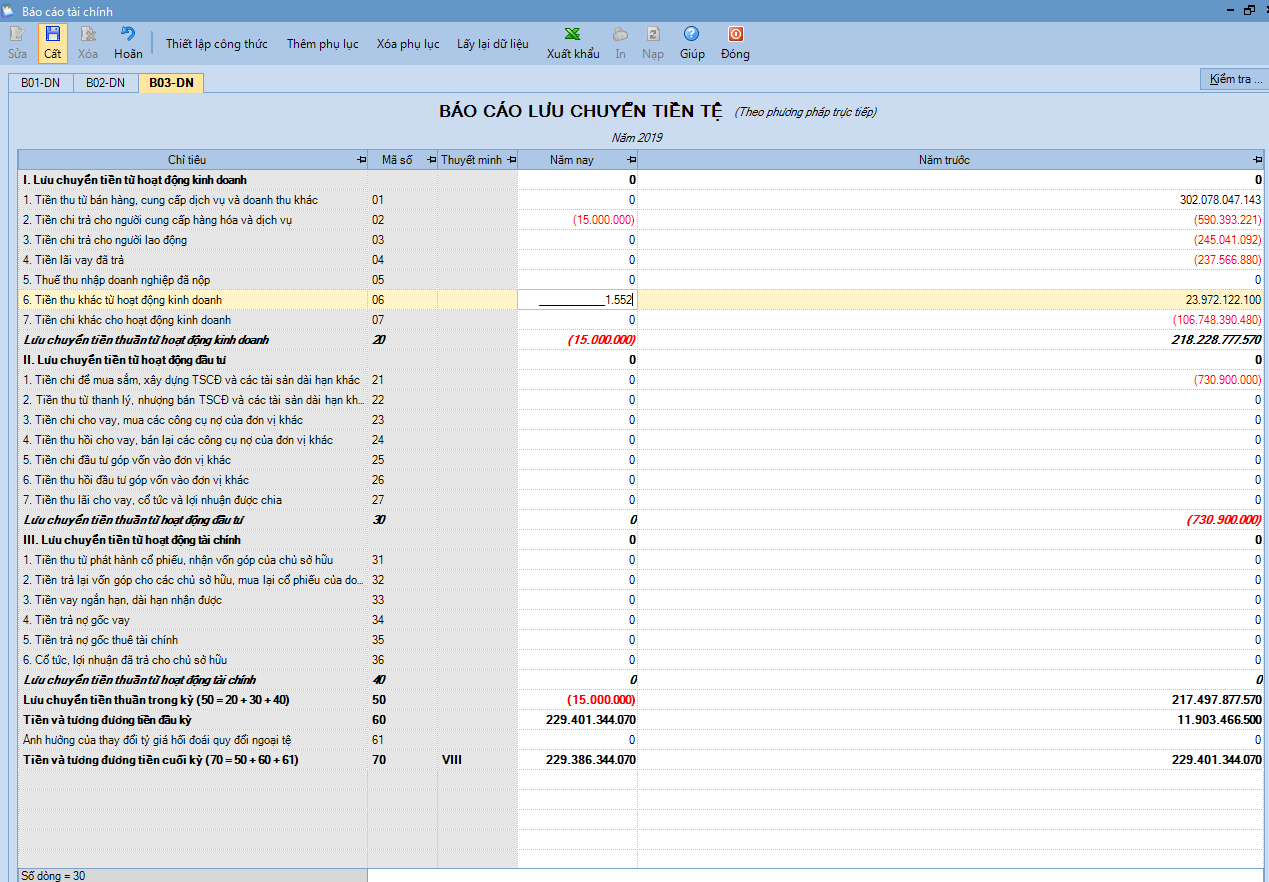Select Năm nay cell for code 01
The height and width of the screenshot is (882, 1269).
coord(578,200)
